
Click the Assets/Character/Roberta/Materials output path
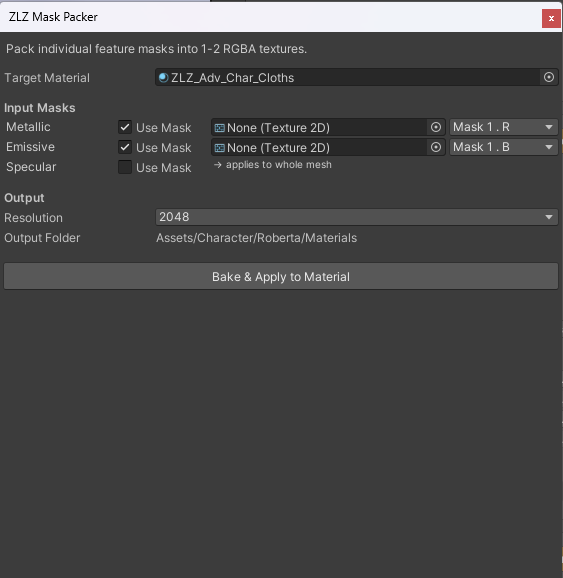pyautogui.click(x=257, y=238)
